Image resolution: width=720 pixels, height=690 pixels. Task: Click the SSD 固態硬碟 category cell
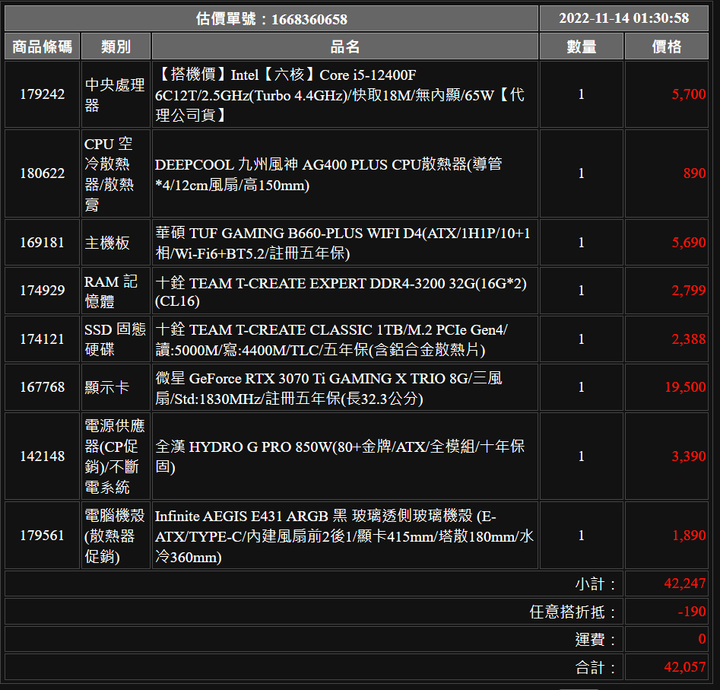(x=115, y=339)
